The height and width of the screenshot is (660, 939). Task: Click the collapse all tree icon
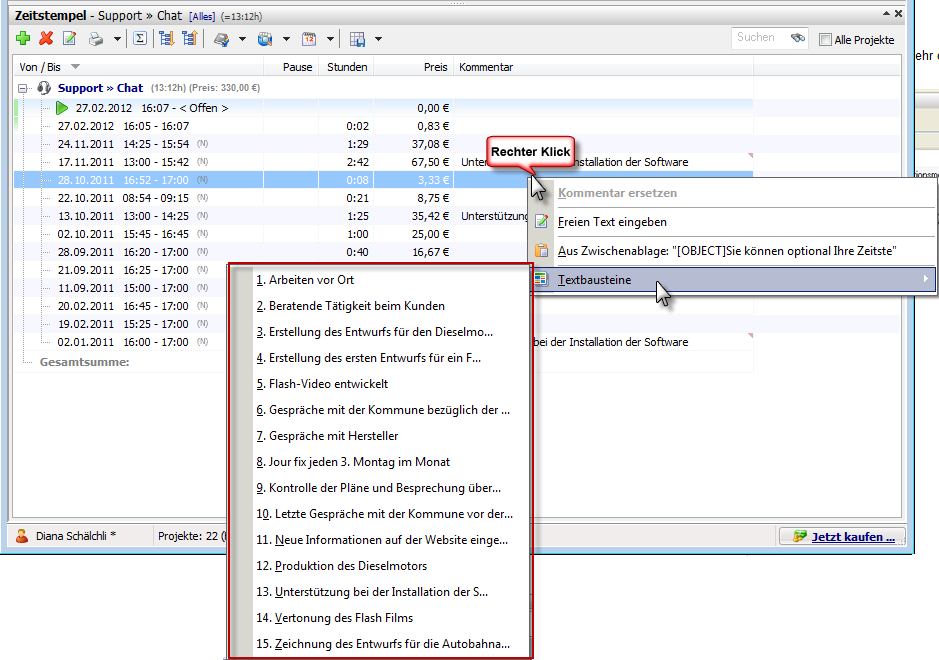click(190, 39)
